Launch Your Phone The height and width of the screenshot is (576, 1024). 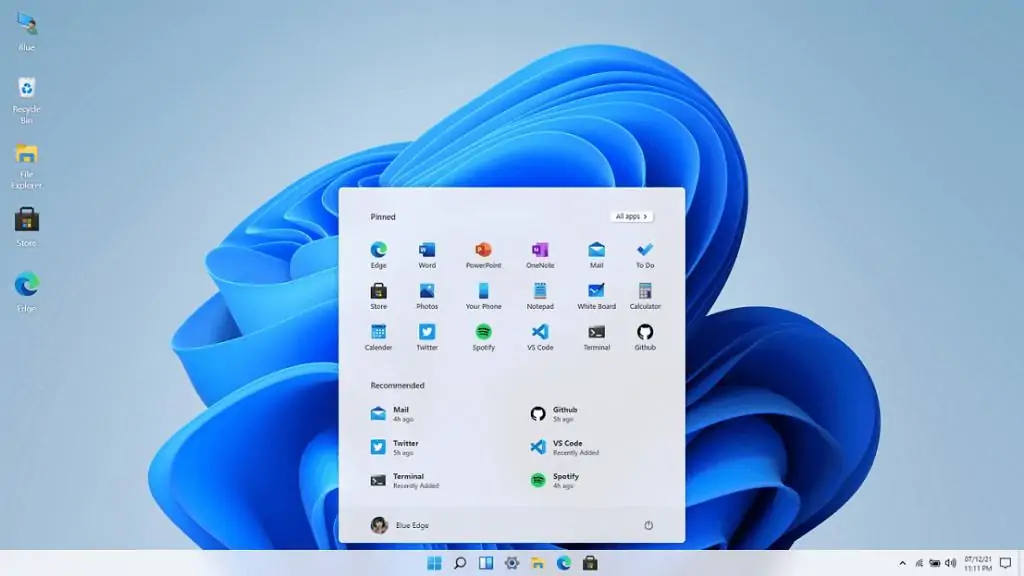point(483,295)
